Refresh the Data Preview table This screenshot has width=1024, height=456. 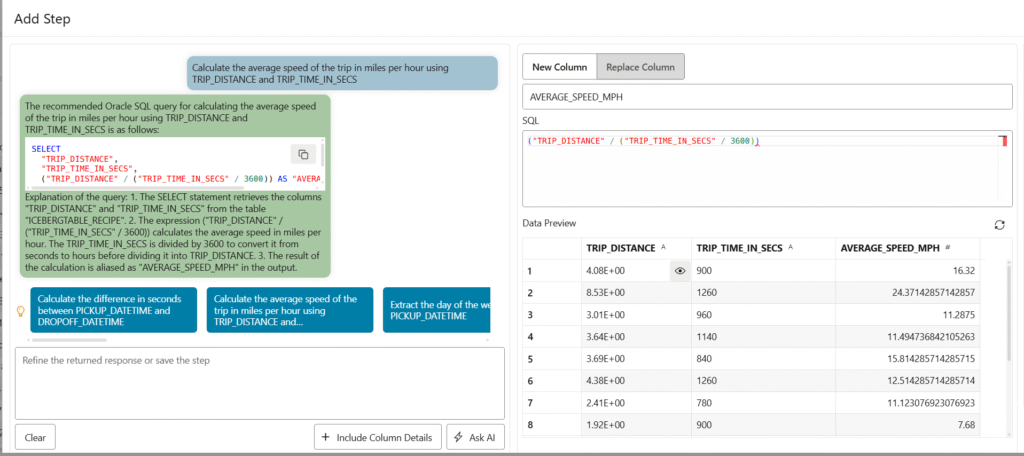pyautogui.click(x=998, y=225)
